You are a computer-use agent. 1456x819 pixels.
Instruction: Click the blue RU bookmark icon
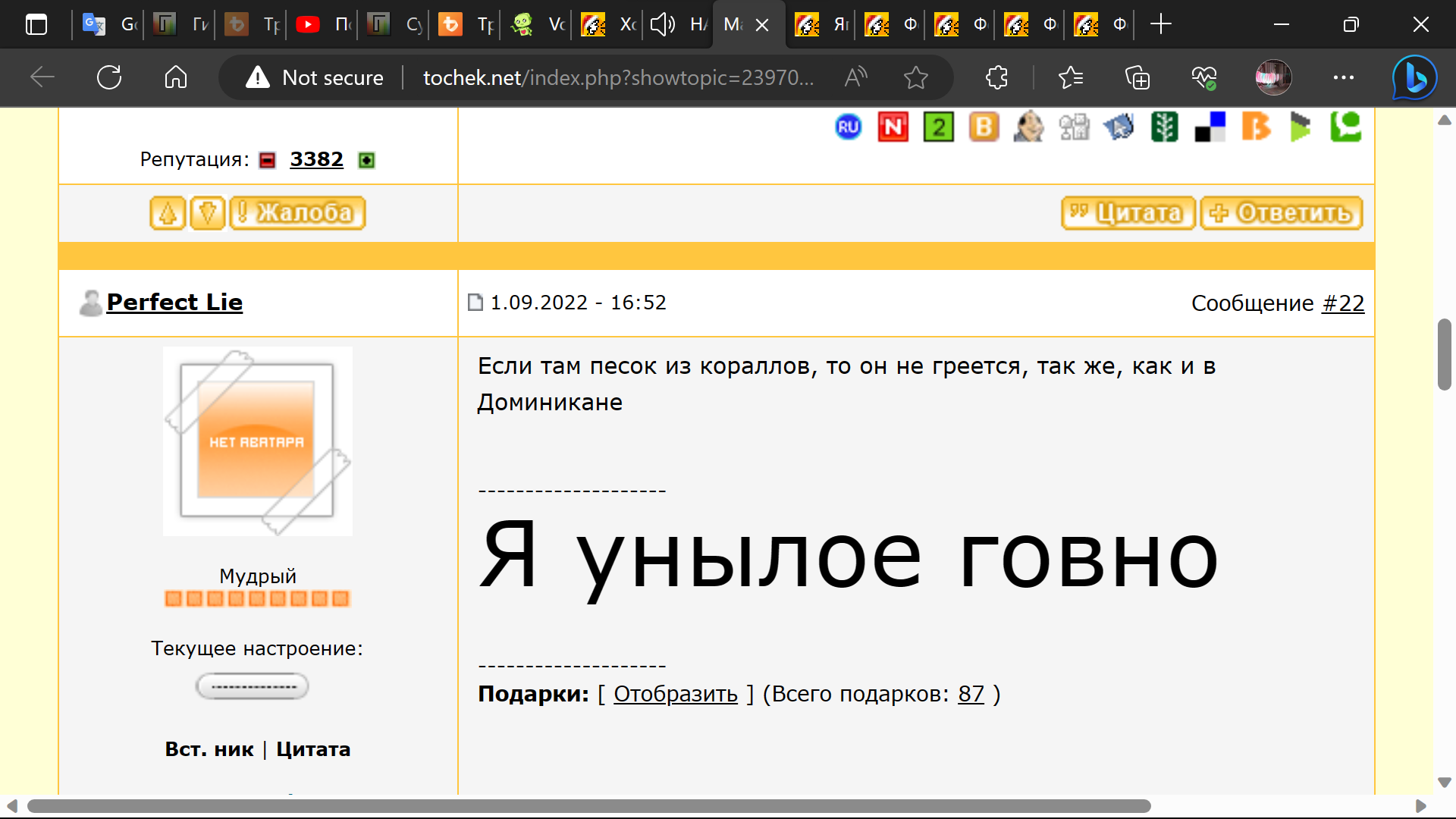click(848, 127)
